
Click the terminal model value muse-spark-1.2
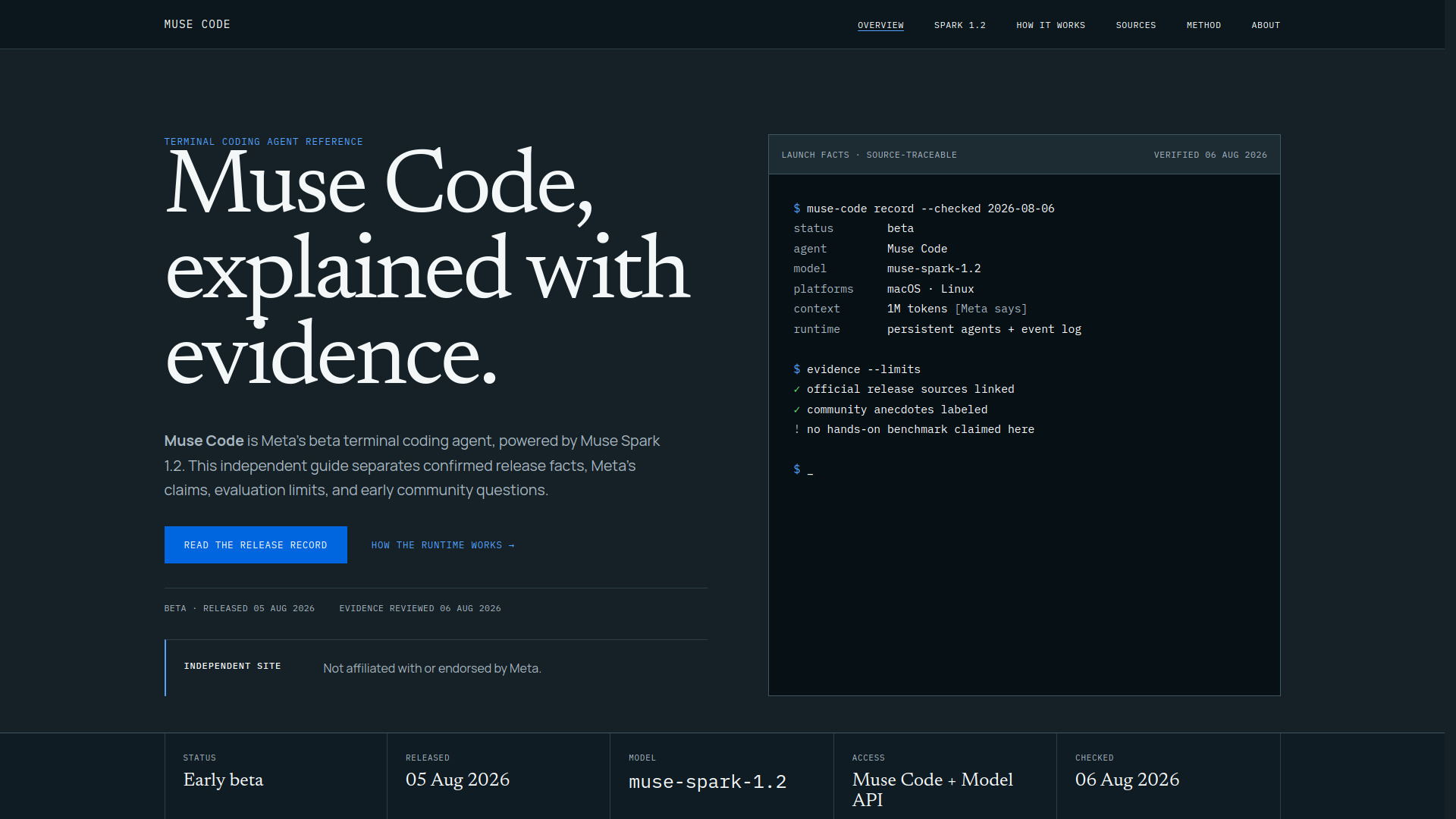click(x=934, y=268)
